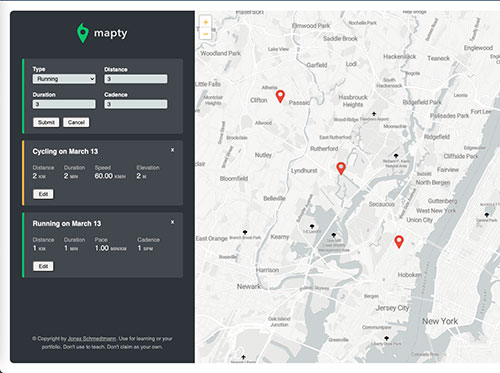Click the Rutherford map label

[x=324, y=149]
